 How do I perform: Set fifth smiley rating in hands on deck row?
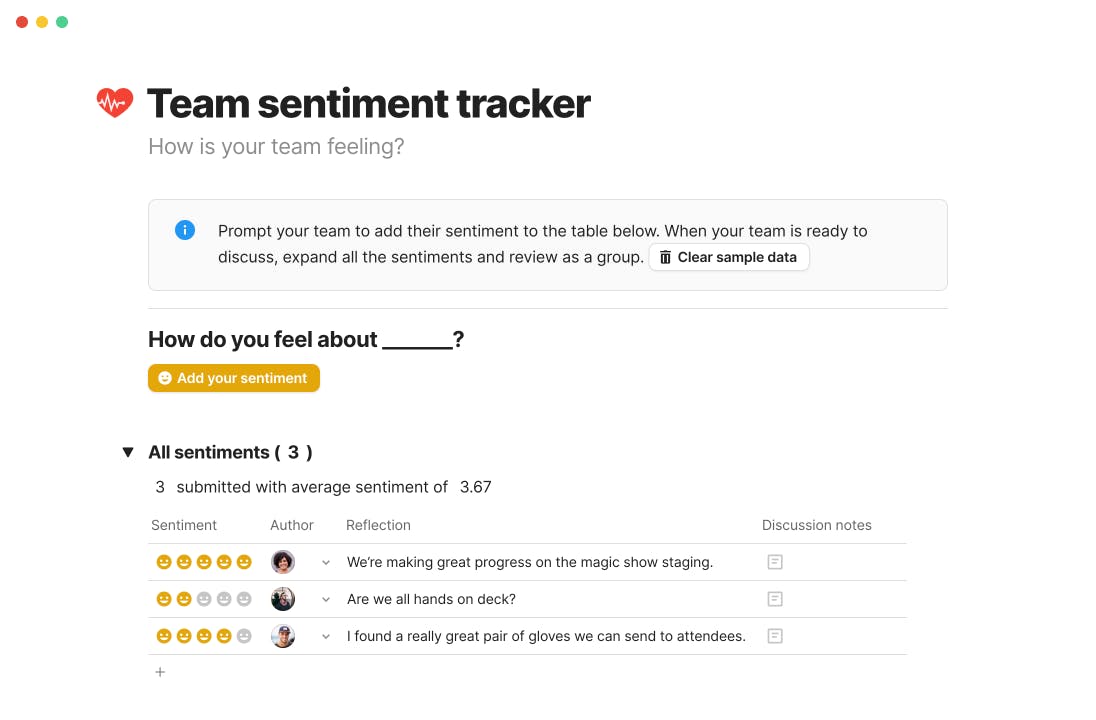(x=244, y=599)
